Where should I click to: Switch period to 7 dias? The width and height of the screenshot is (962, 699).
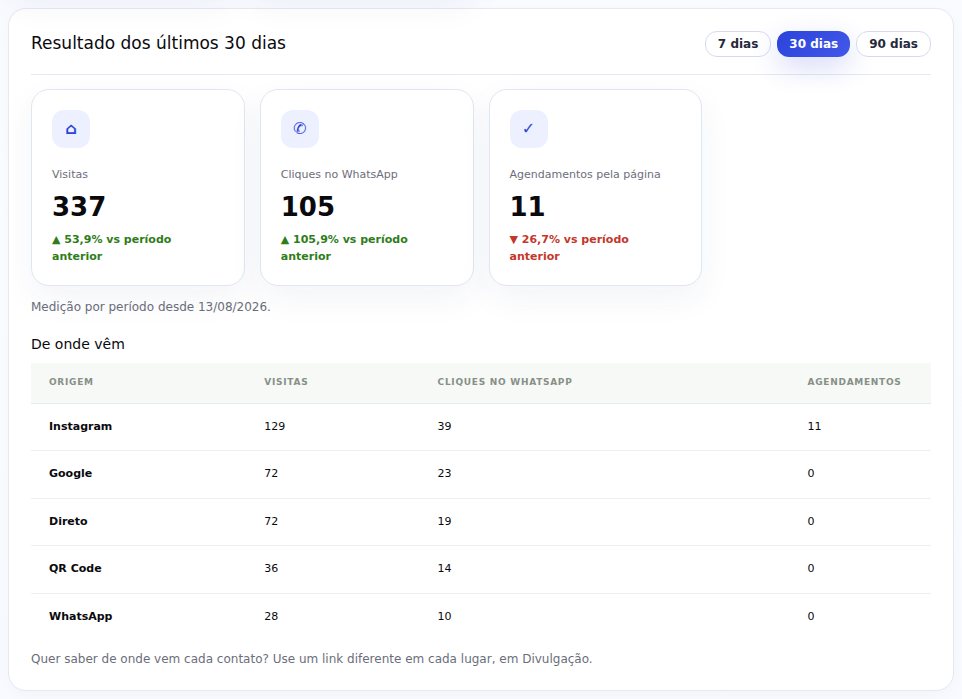pos(737,44)
